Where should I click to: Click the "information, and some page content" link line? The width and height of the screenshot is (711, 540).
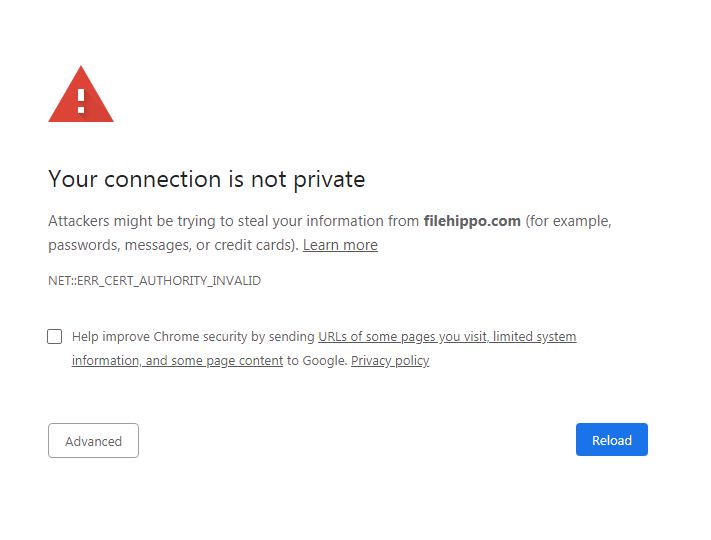point(177,361)
